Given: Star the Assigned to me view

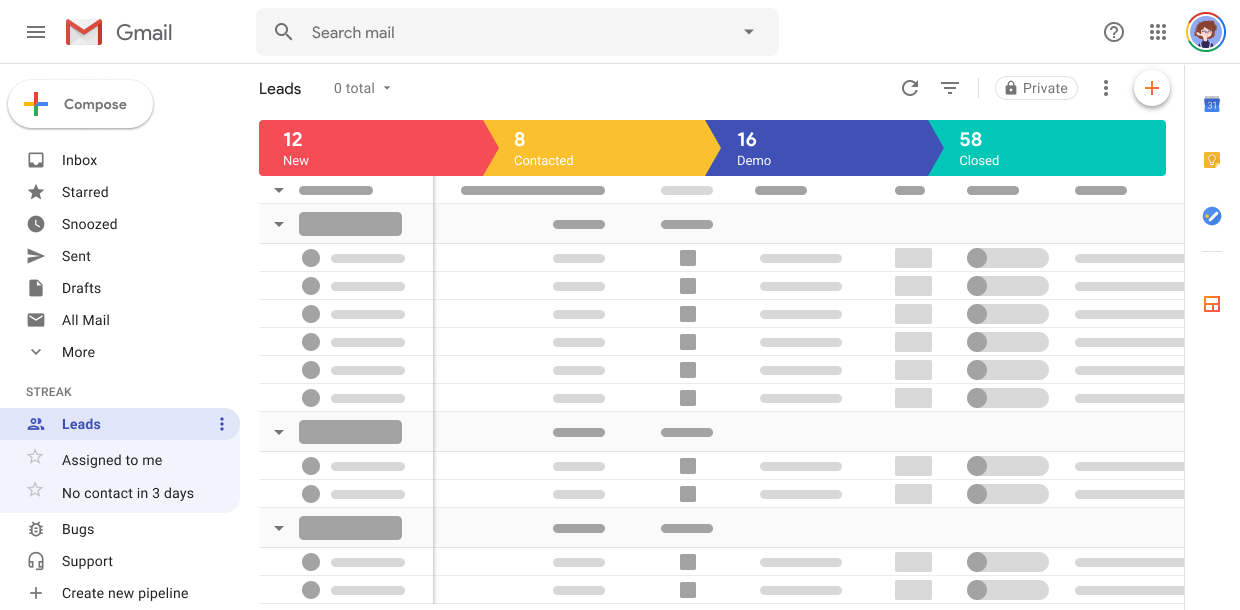Looking at the screenshot, I should tap(35, 458).
